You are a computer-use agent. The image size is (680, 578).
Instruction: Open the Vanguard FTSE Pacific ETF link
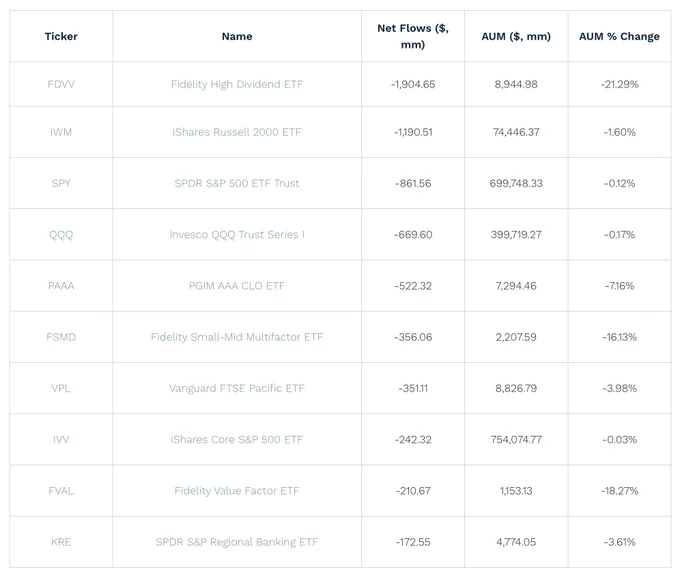point(237,388)
